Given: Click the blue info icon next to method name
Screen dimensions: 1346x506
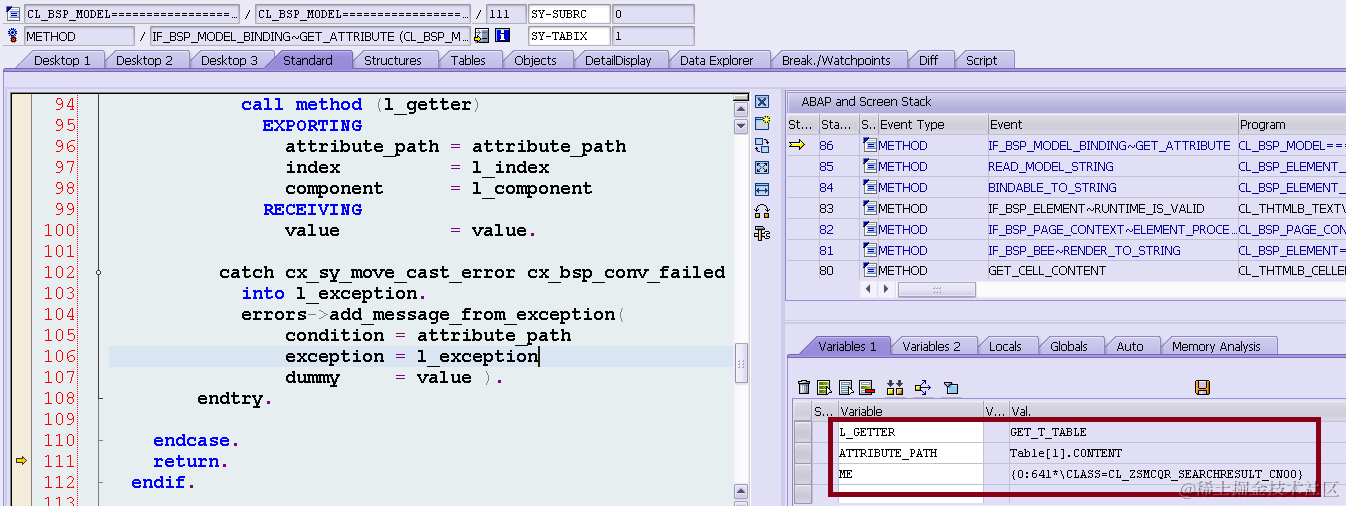Looking at the screenshot, I should [503, 36].
